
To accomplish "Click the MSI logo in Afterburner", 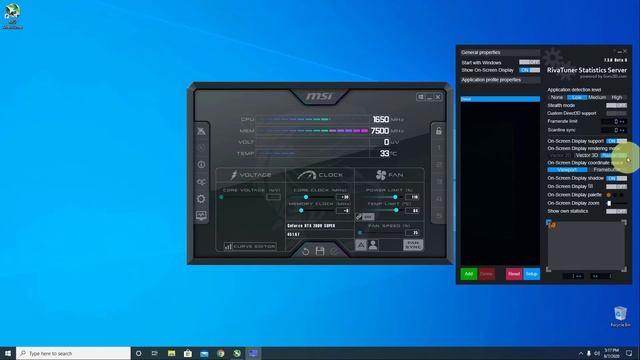I will (320, 96).
